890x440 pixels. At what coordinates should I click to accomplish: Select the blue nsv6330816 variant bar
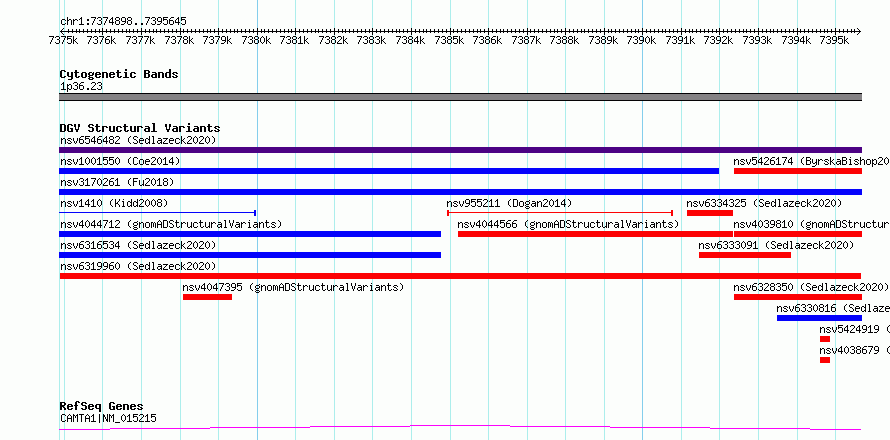(x=820, y=318)
